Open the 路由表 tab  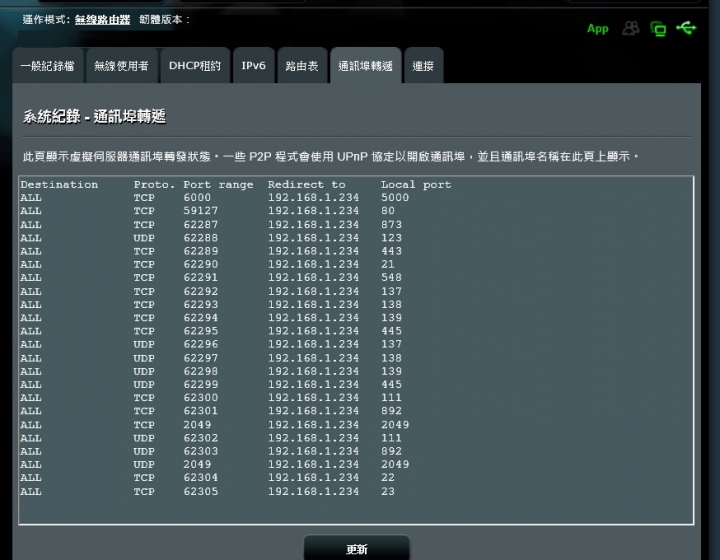[302, 66]
